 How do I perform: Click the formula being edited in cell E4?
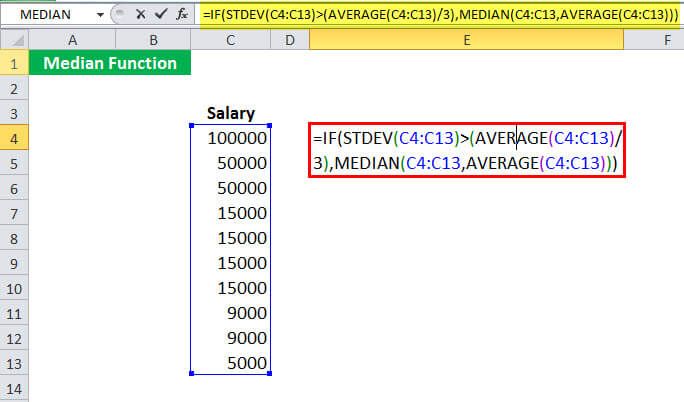467,150
